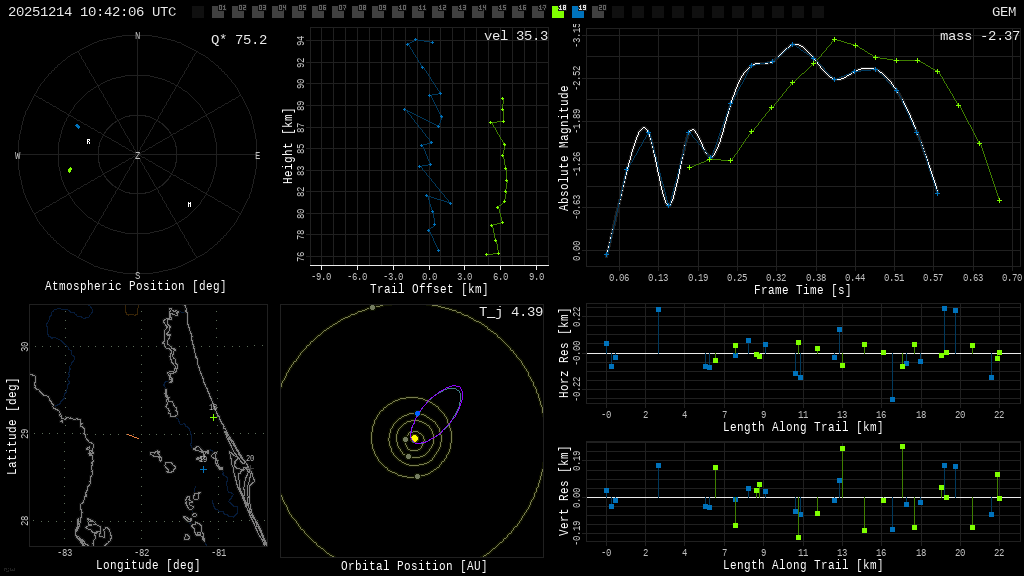Click station indicator box 02
The width and height of the screenshot is (1024, 576).
tap(238, 12)
